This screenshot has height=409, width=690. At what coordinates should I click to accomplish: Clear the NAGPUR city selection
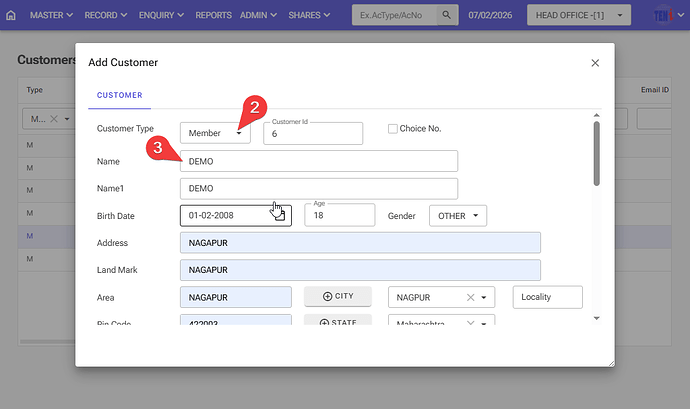[470, 298]
